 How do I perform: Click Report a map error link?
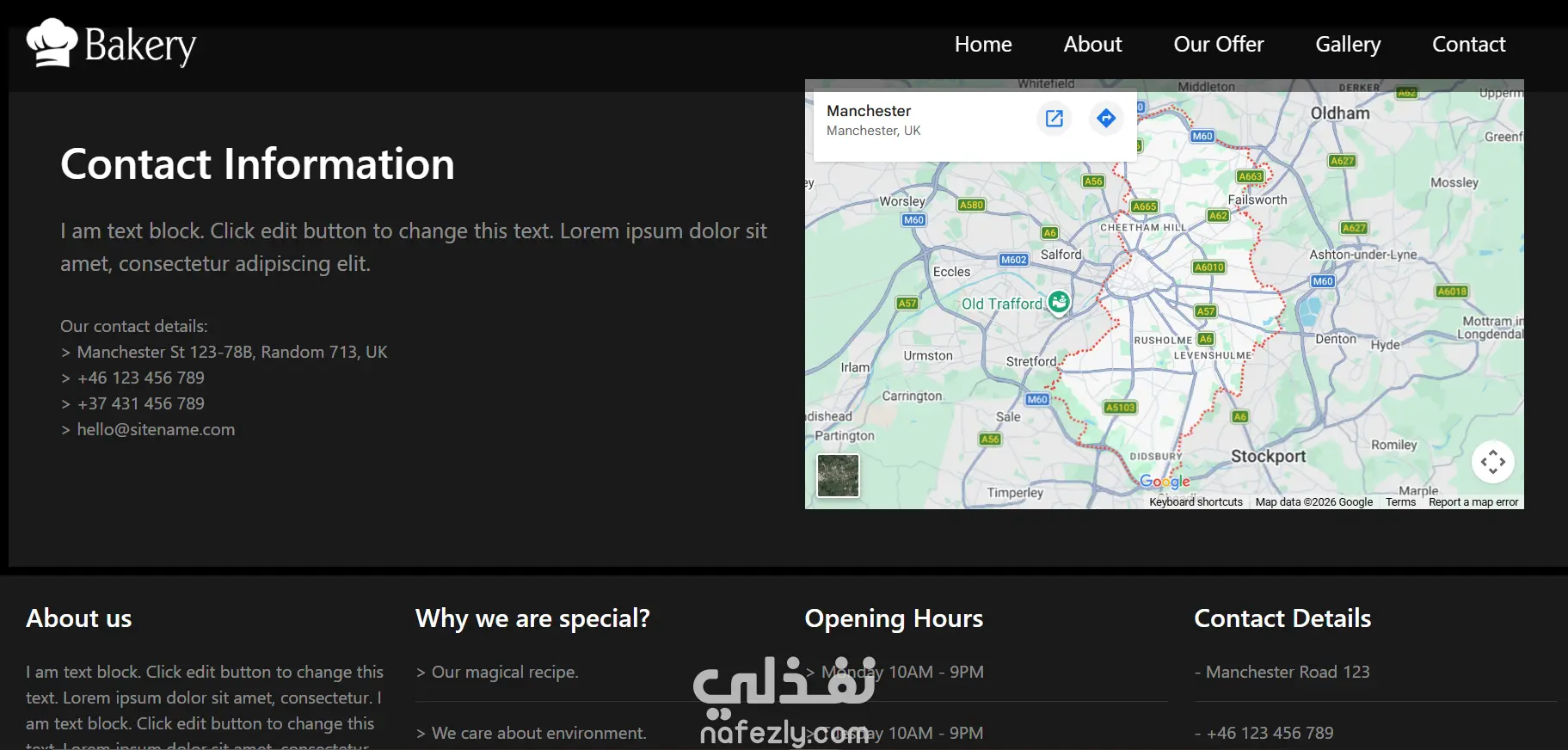pos(1473,502)
